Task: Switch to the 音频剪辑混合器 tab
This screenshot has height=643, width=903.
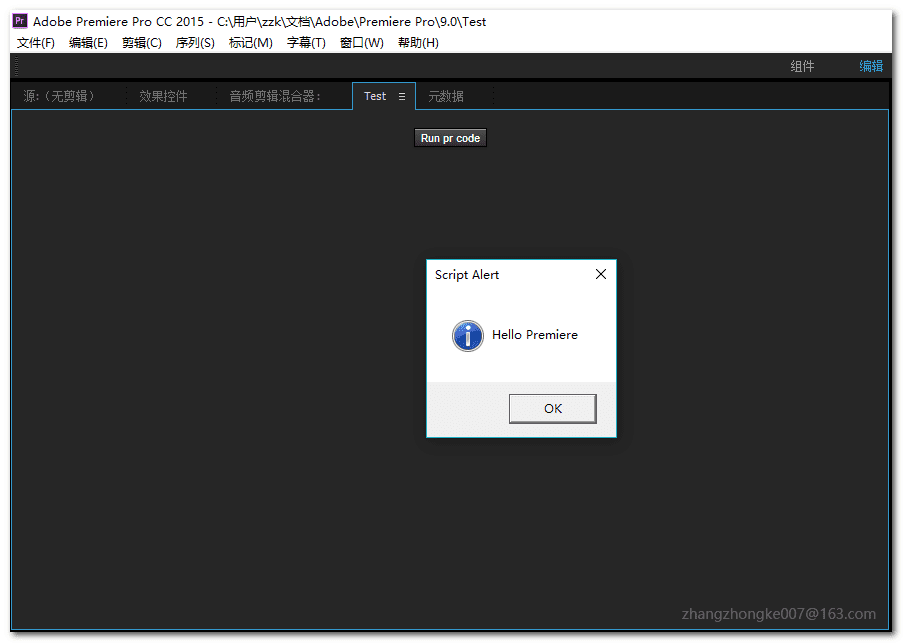Action: coord(275,96)
